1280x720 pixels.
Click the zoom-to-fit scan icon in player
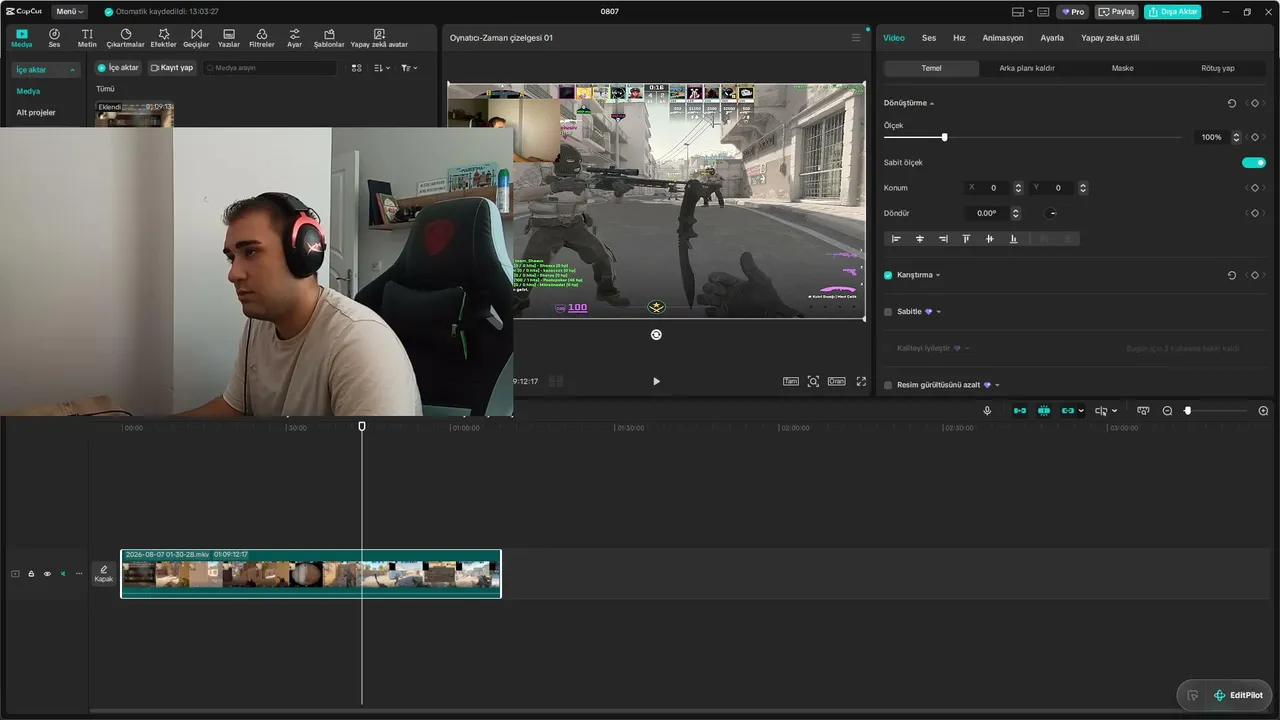pyautogui.click(x=813, y=381)
